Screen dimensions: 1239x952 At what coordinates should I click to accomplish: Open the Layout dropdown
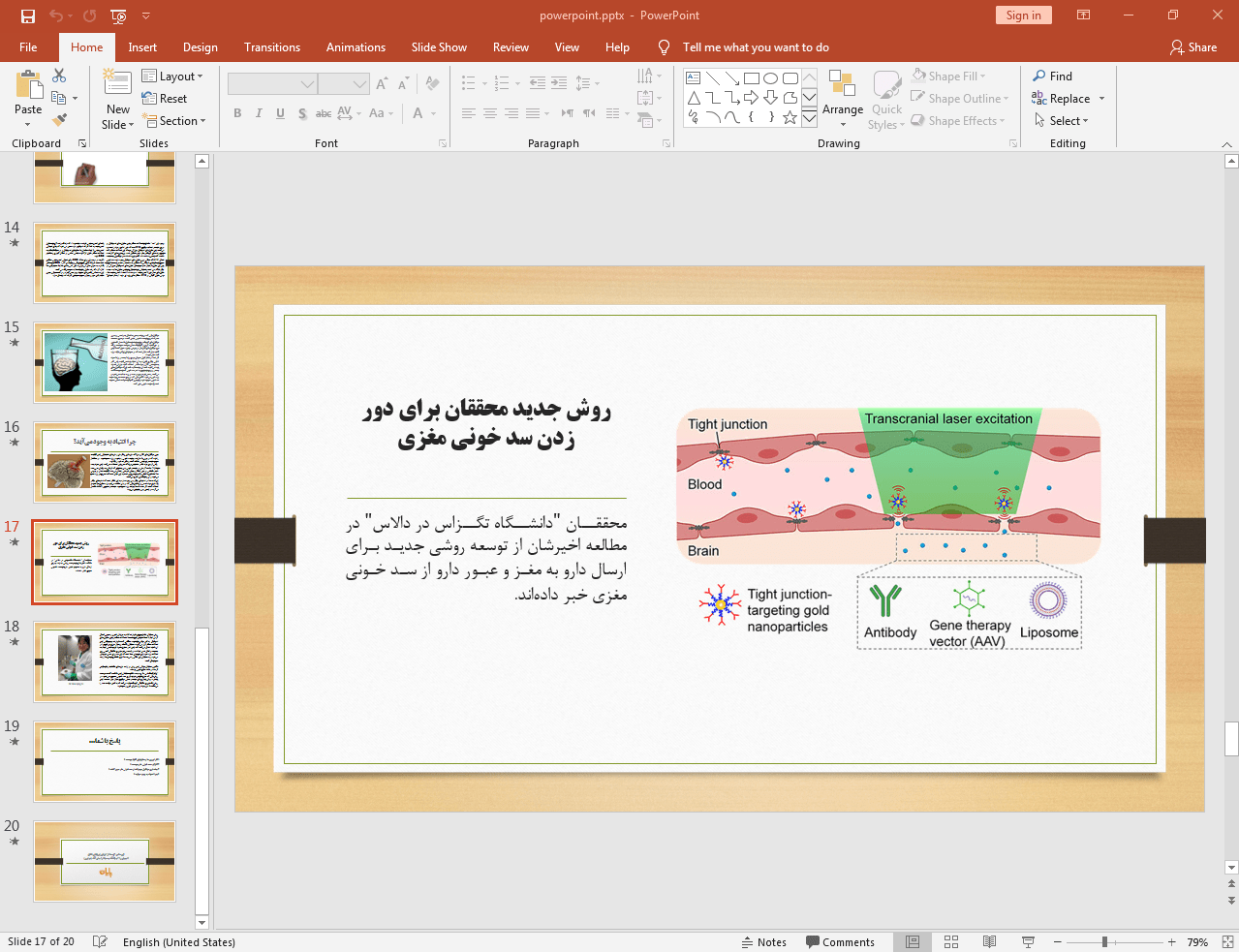coord(172,77)
